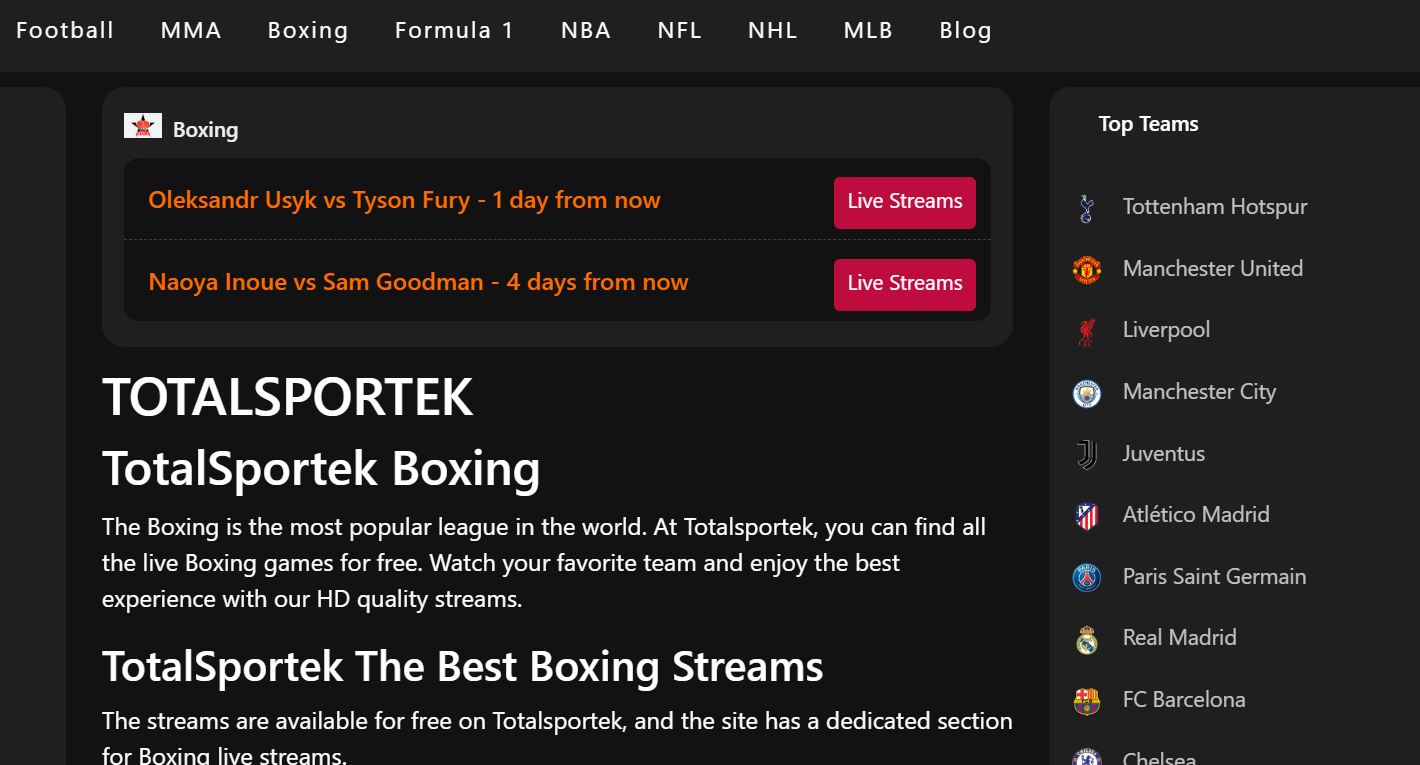Open the Tottenham Hotspur team link
Viewport: 1420px width, 765px height.
1215,207
